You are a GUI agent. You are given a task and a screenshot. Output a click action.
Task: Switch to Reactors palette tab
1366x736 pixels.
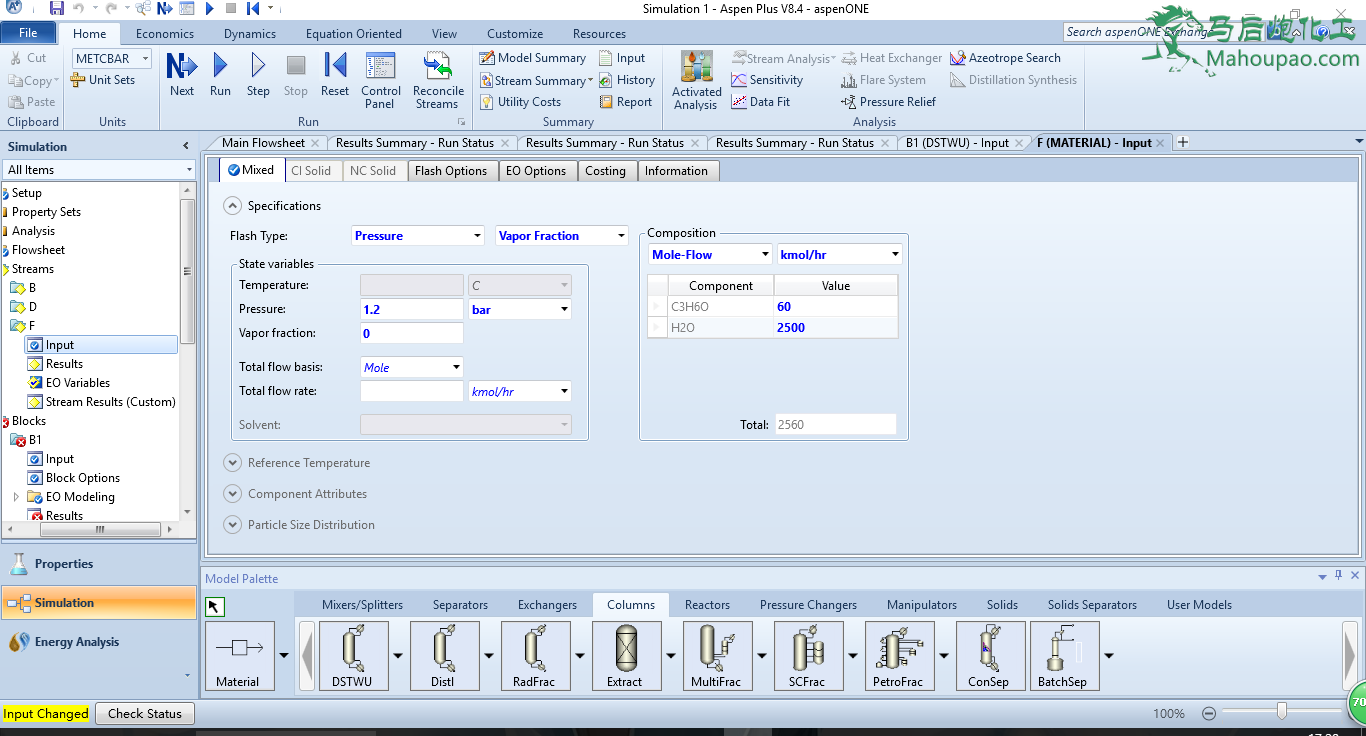[x=707, y=605]
